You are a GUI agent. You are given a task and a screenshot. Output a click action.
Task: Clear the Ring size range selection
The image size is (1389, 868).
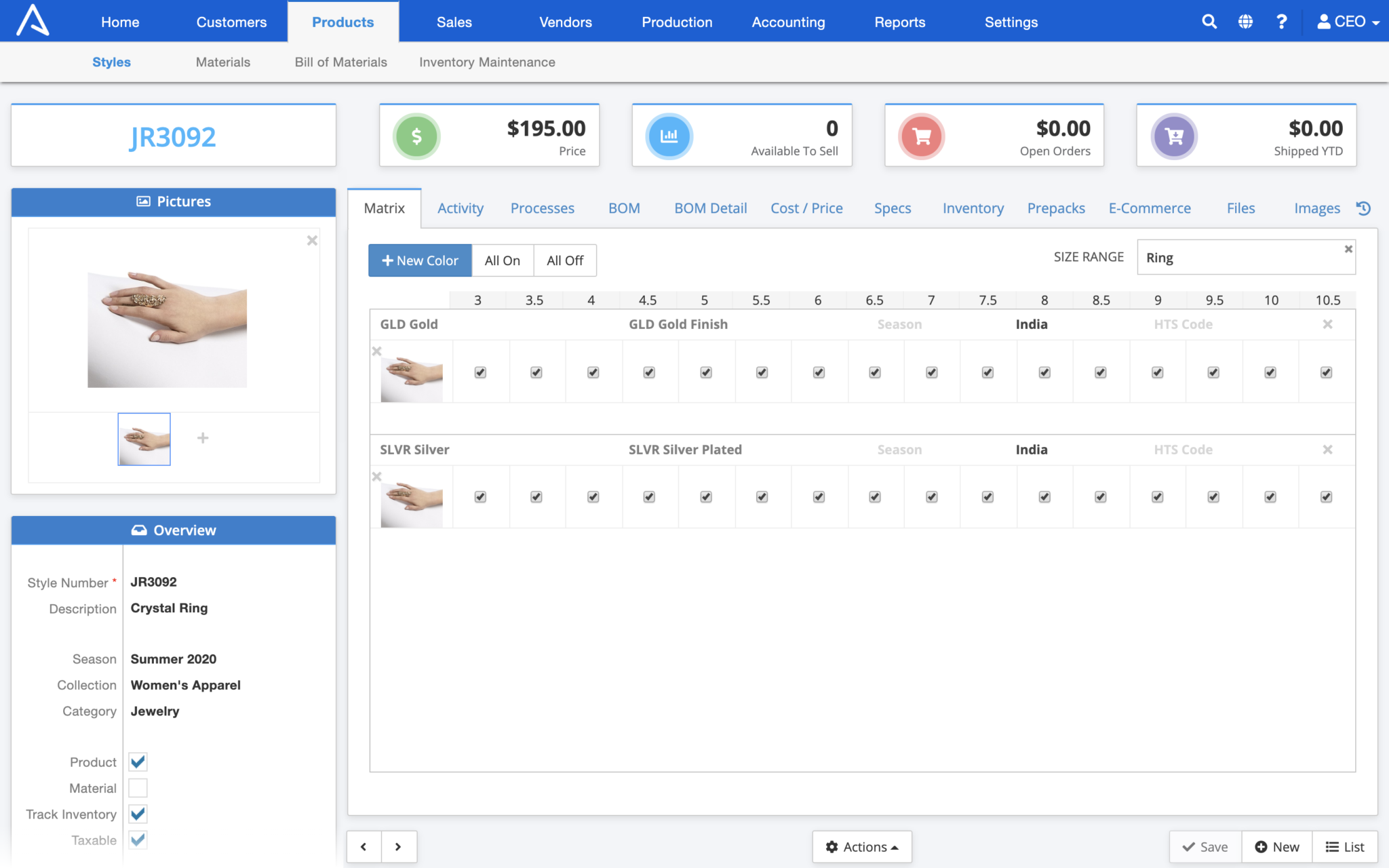click(1348, 248)
